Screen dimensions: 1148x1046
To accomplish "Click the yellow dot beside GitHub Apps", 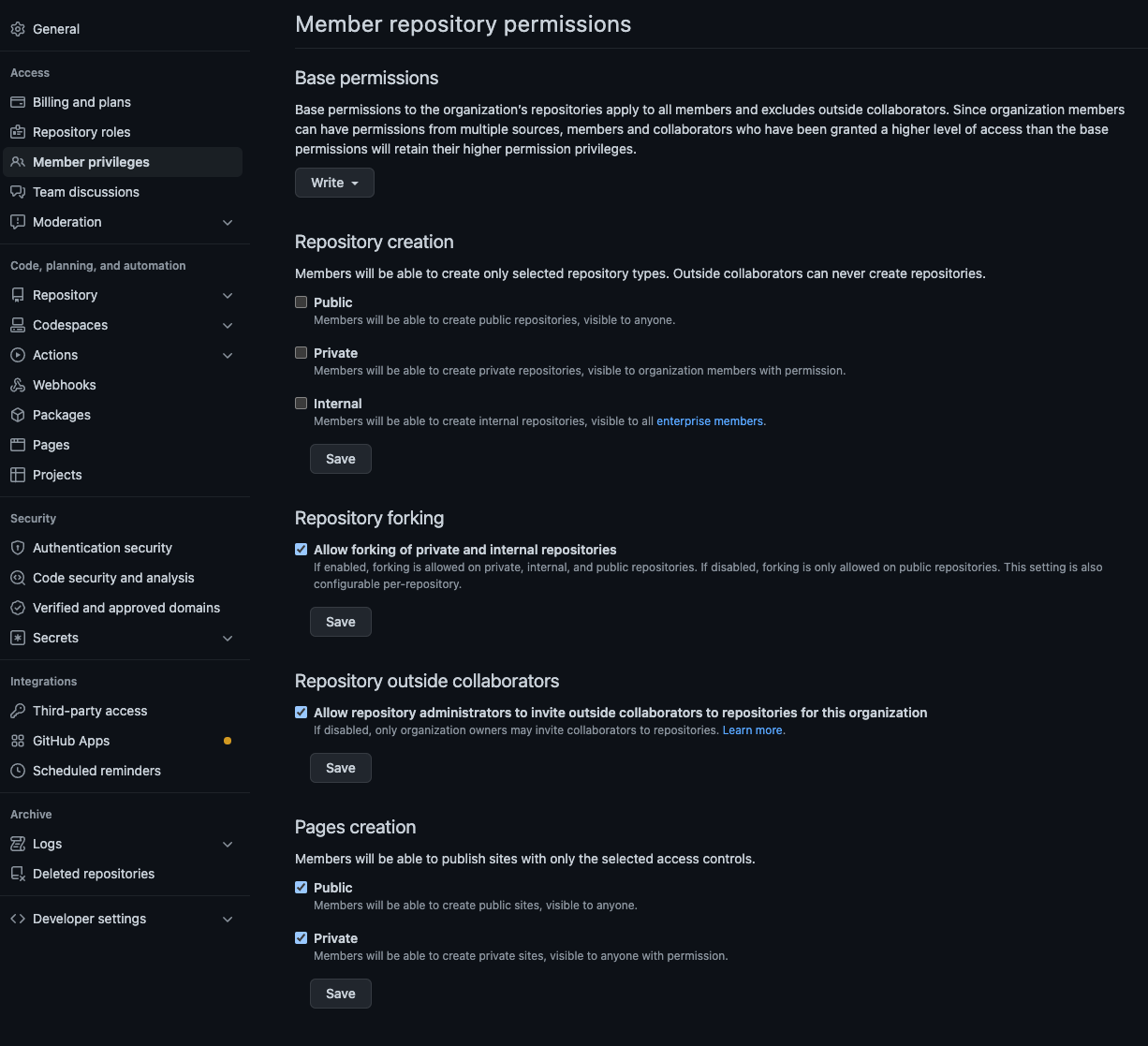I will [228, 741].
